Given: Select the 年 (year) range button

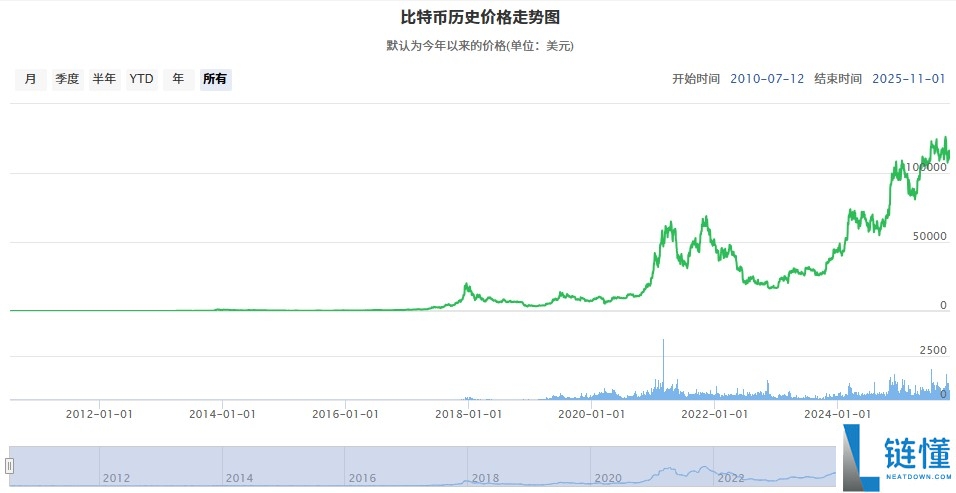Looking at the screenshot, I should pyautogui.click(x=179, y=79).
